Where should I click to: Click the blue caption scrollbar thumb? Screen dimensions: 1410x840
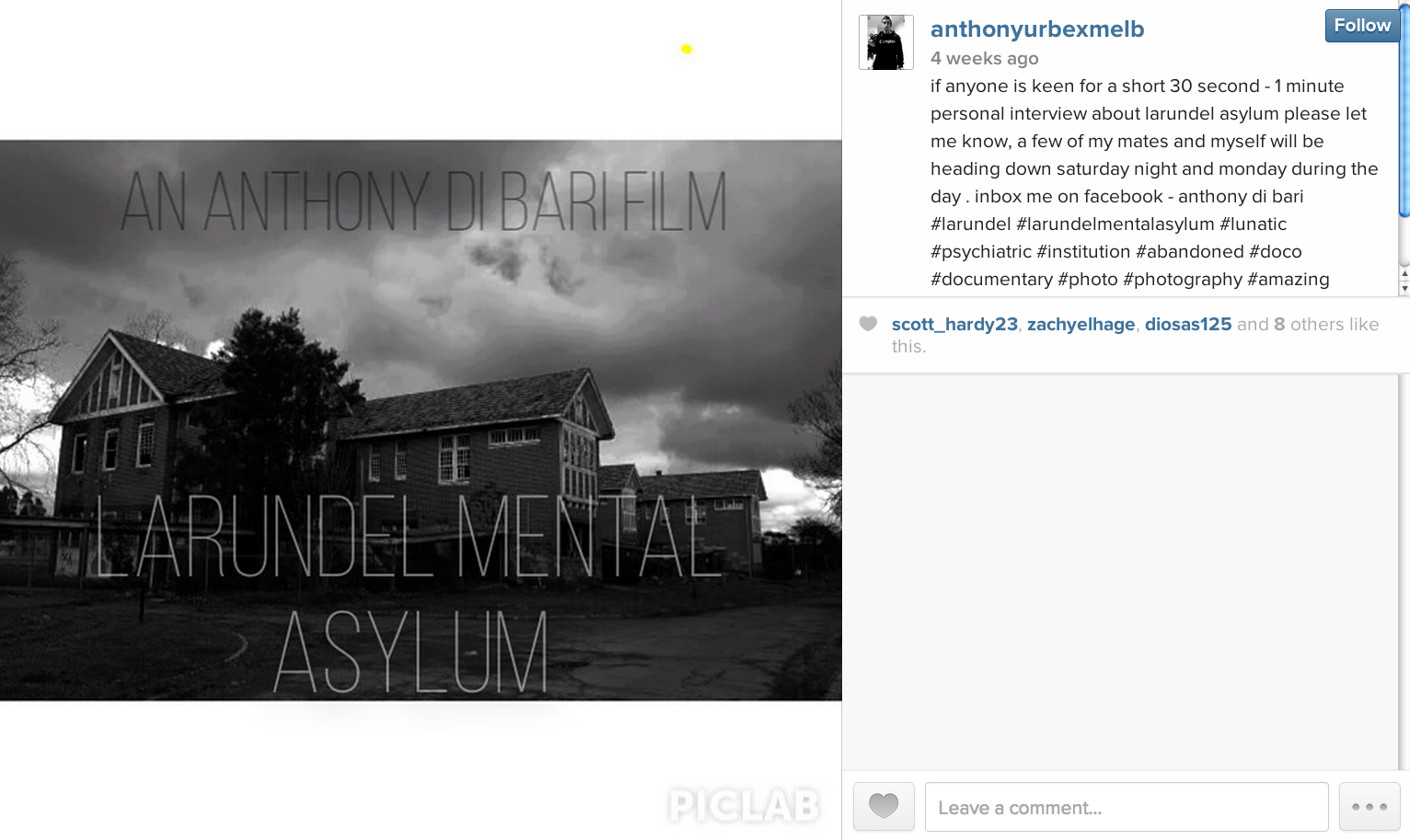click(1404, 110)
